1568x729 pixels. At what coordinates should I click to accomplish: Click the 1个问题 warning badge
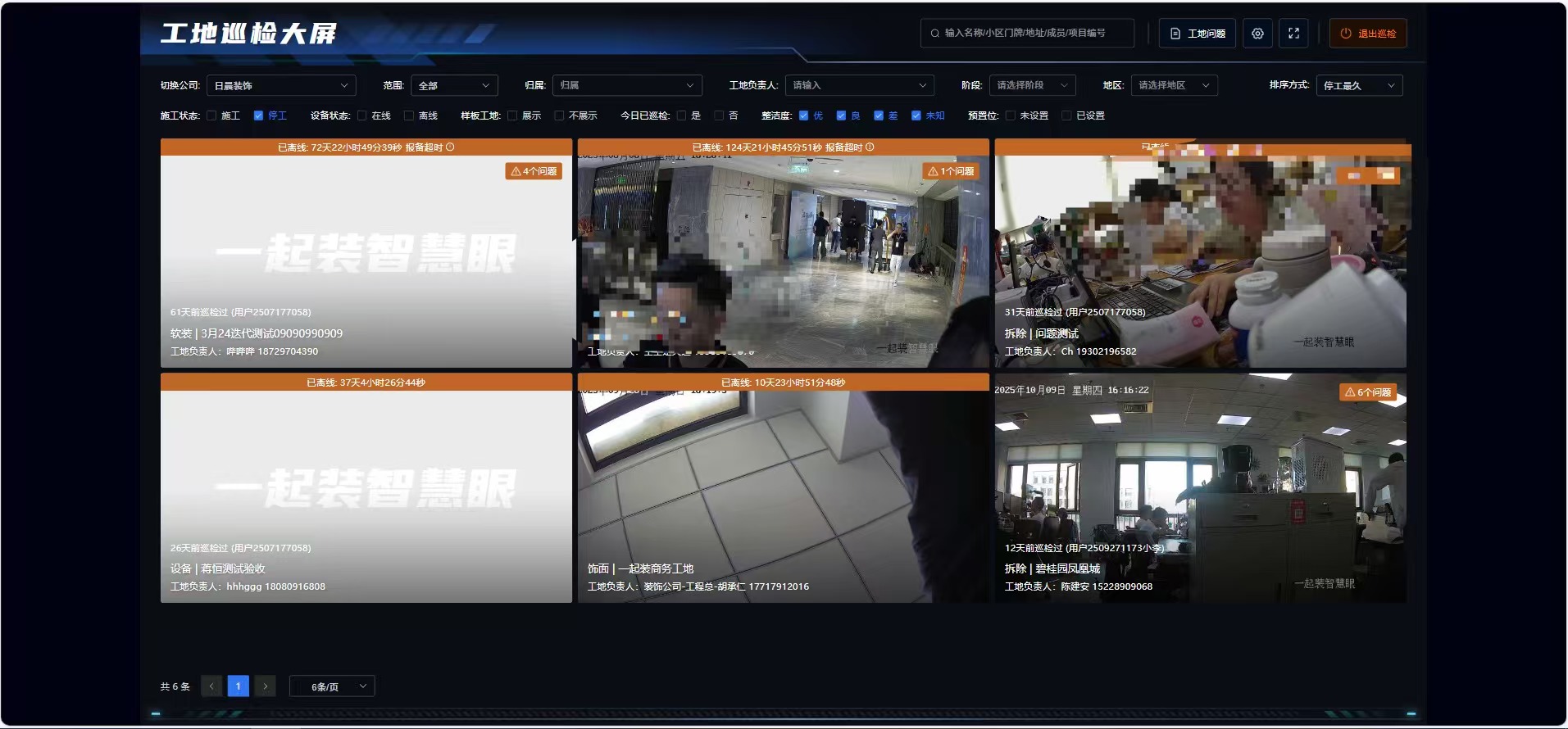tap(952, 171)
